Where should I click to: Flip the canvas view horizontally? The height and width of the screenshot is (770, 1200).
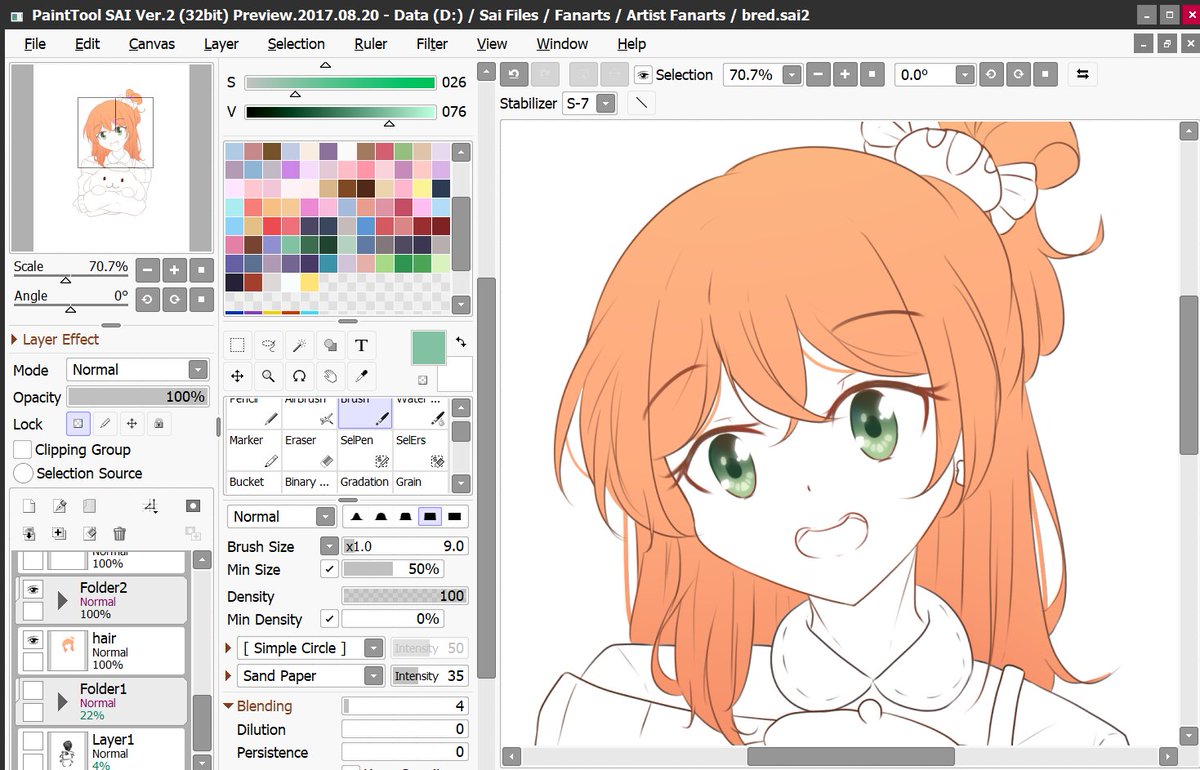[1083, 75]
